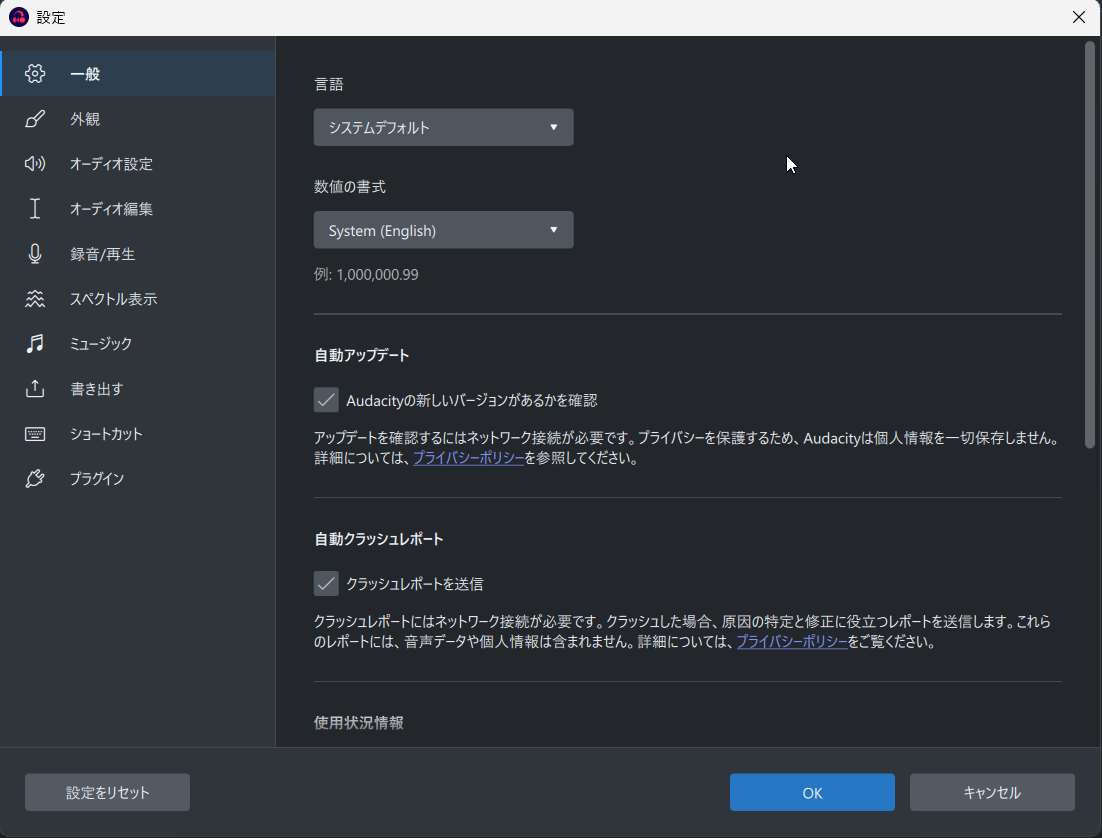Click the brush icon for 外観
1102x838 pixels.
(x=34, y=119)
